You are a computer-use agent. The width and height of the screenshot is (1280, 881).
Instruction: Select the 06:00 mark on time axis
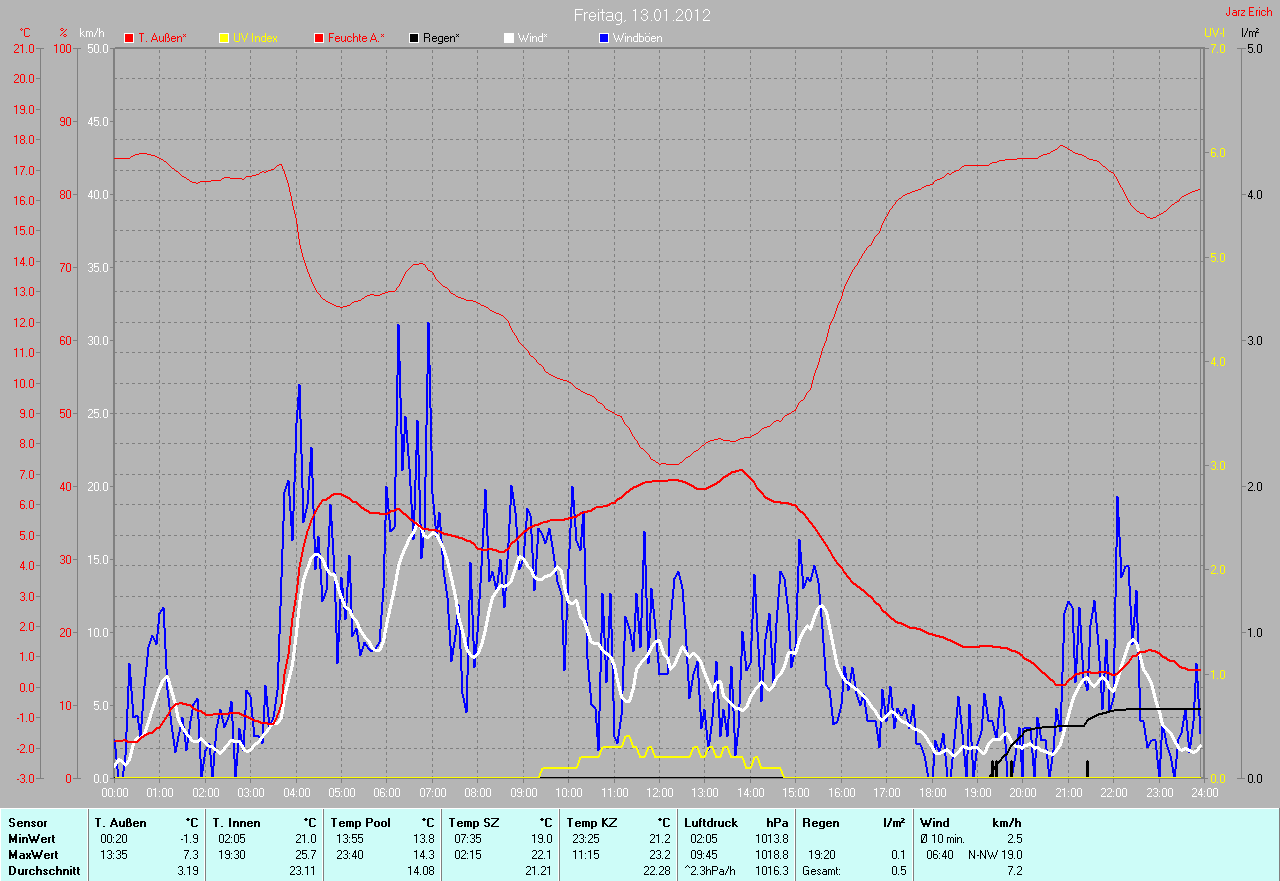pos(386,792)
